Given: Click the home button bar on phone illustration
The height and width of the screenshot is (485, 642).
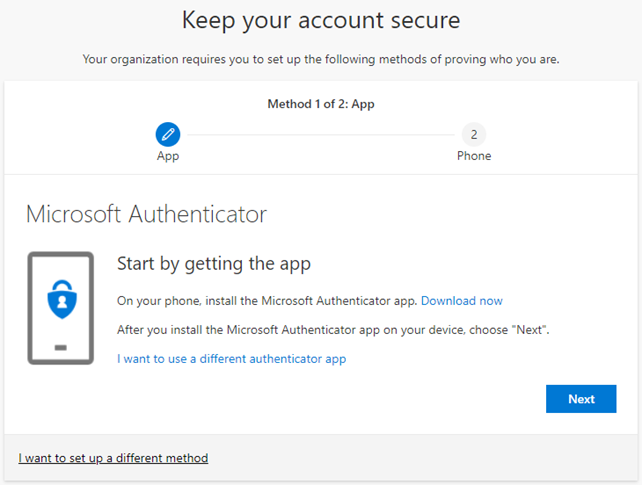Looking at the screenshot, I should point(60,348).
